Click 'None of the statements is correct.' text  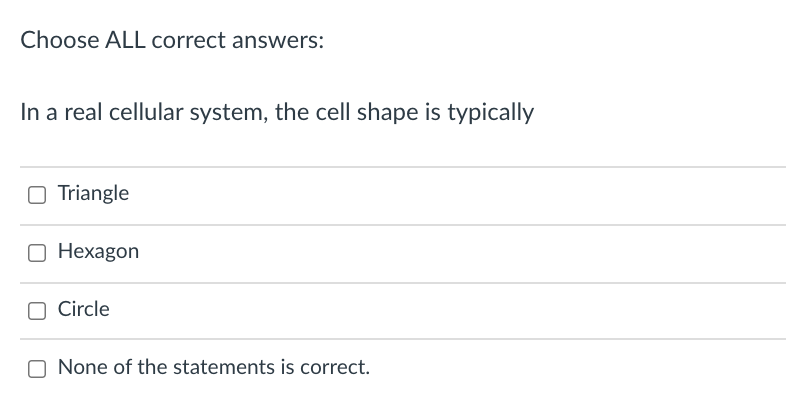214,367
